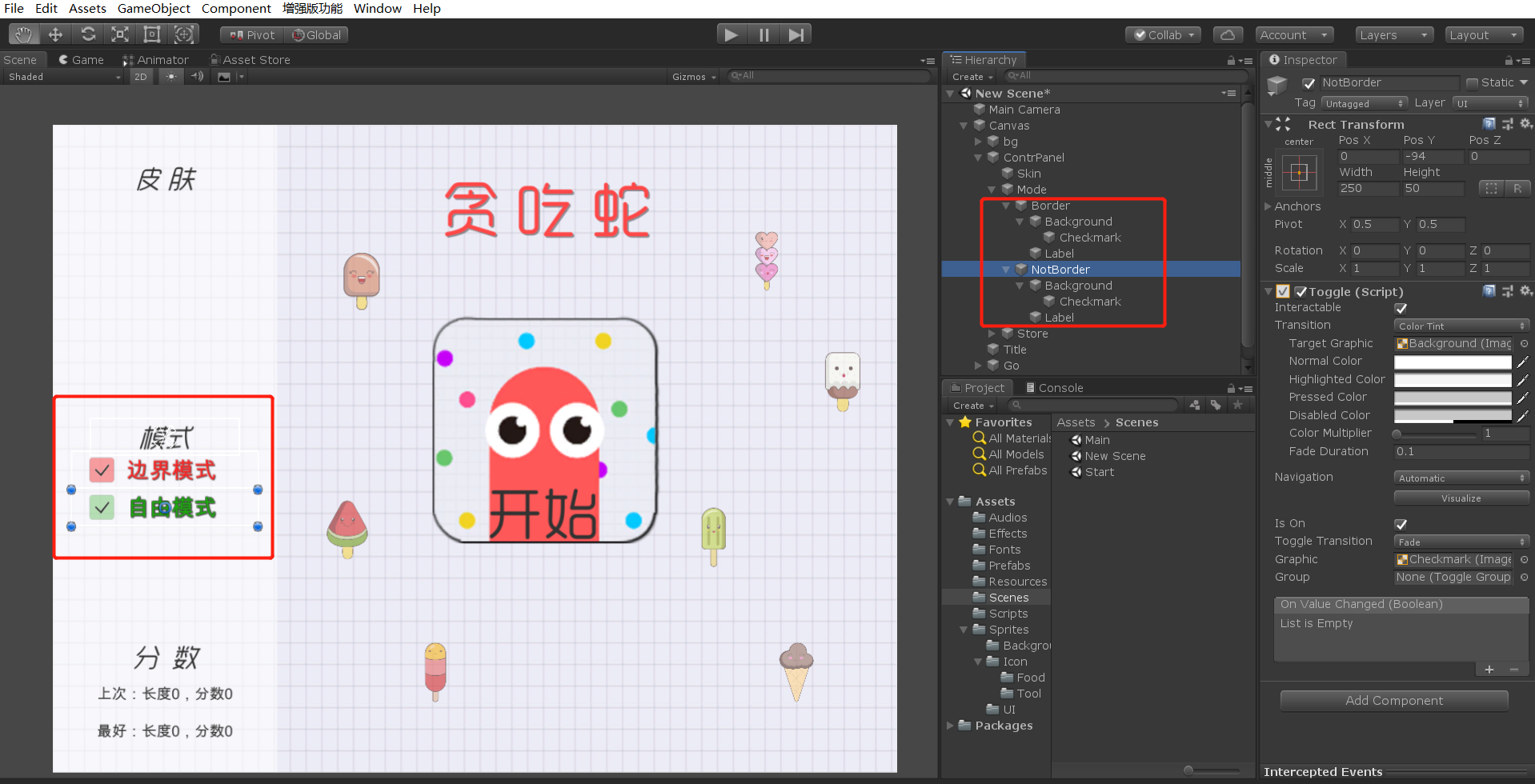Expand the Store hierarchy item
The image size is (1535, 784).
point(992,334)
